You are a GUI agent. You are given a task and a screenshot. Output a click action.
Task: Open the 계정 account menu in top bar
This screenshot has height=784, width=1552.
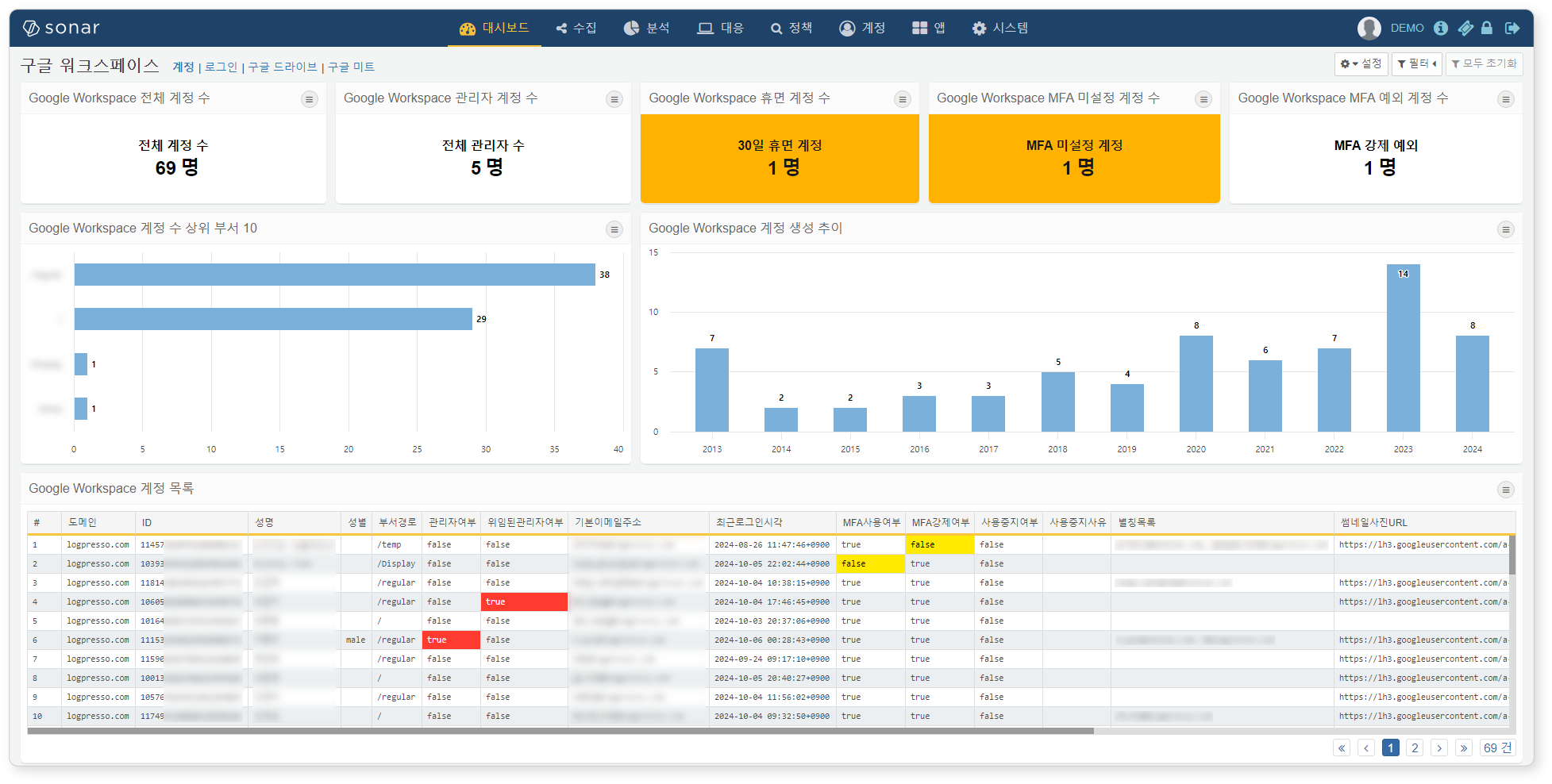click(x=862, y=28)
